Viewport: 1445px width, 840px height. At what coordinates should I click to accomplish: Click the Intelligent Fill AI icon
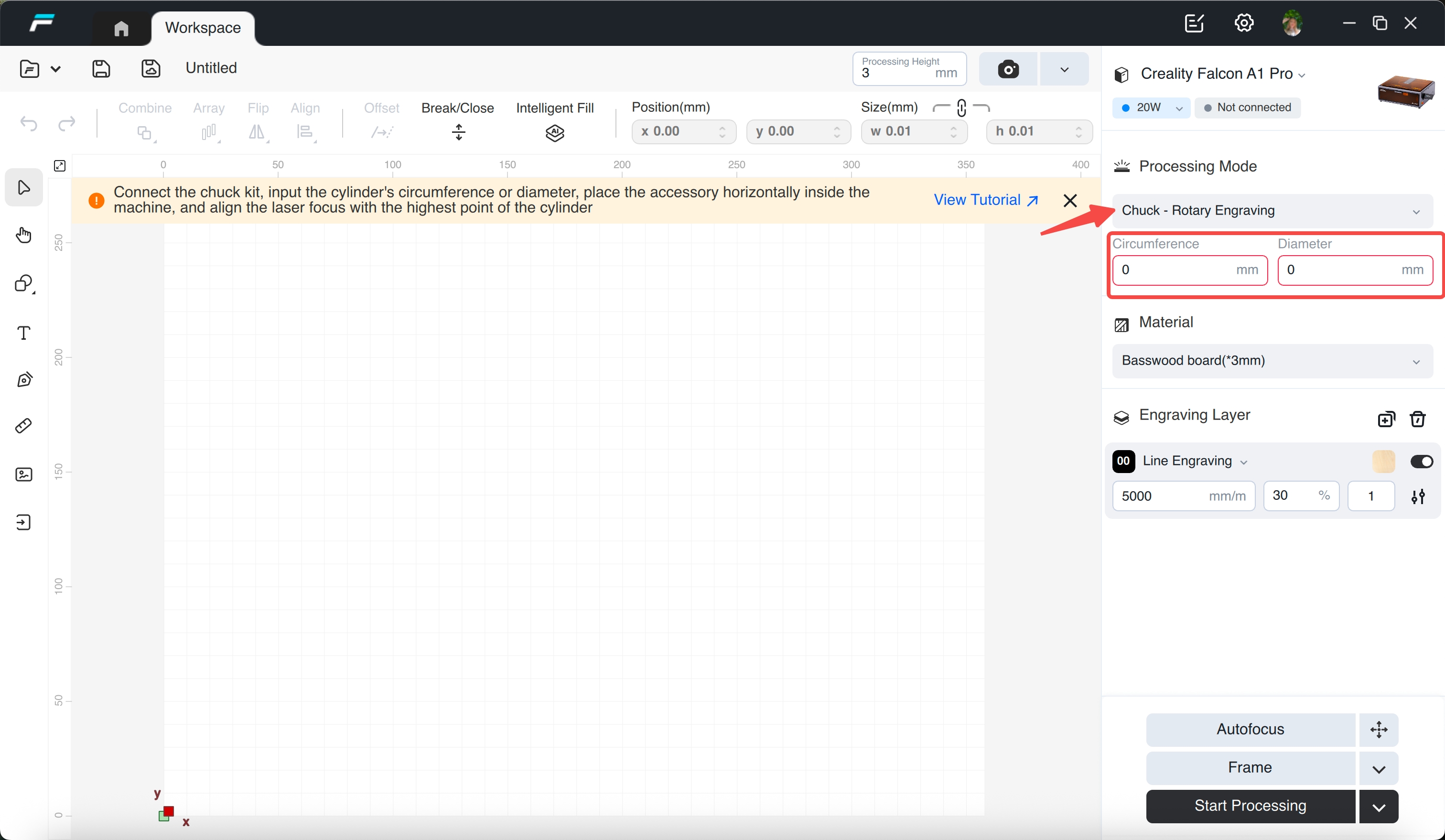coord(554,133)
